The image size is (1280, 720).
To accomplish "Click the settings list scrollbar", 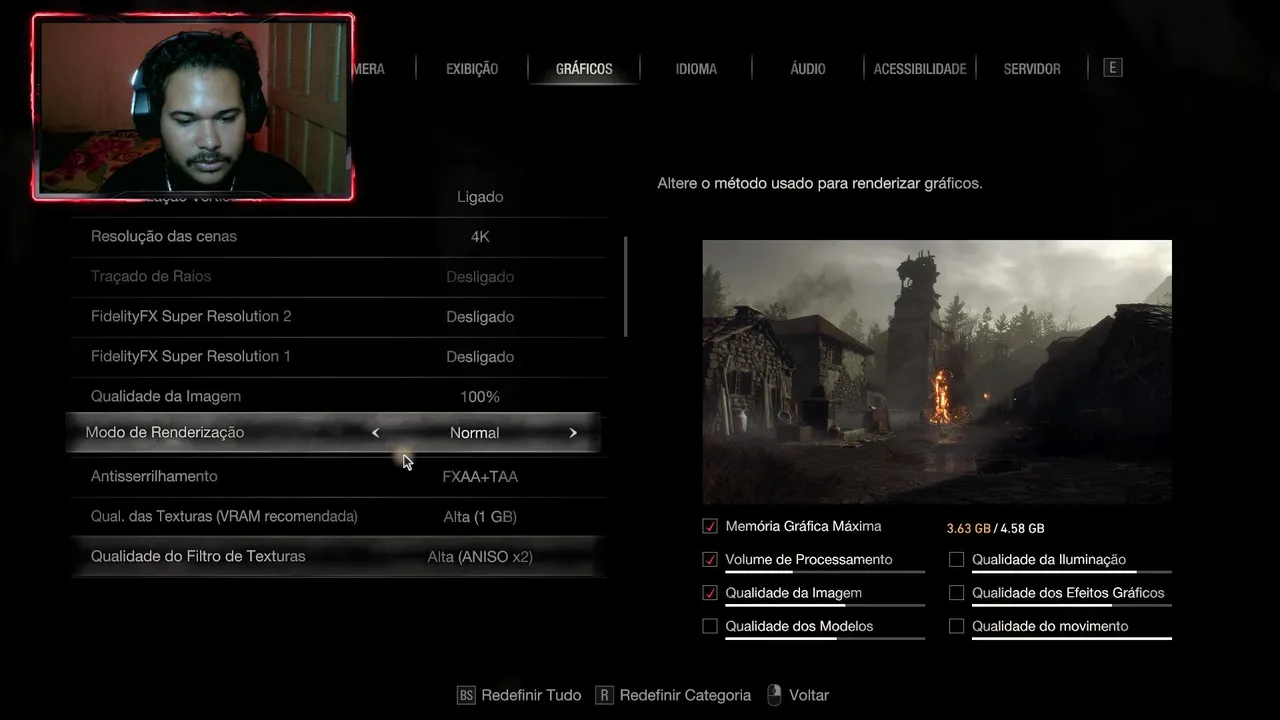I will click(626, 286).
